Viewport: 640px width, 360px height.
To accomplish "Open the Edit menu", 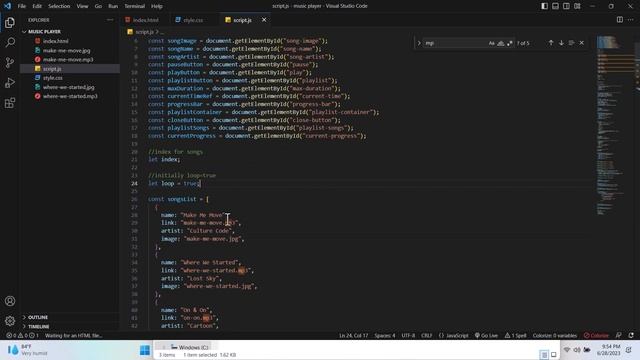I will 37,6.
